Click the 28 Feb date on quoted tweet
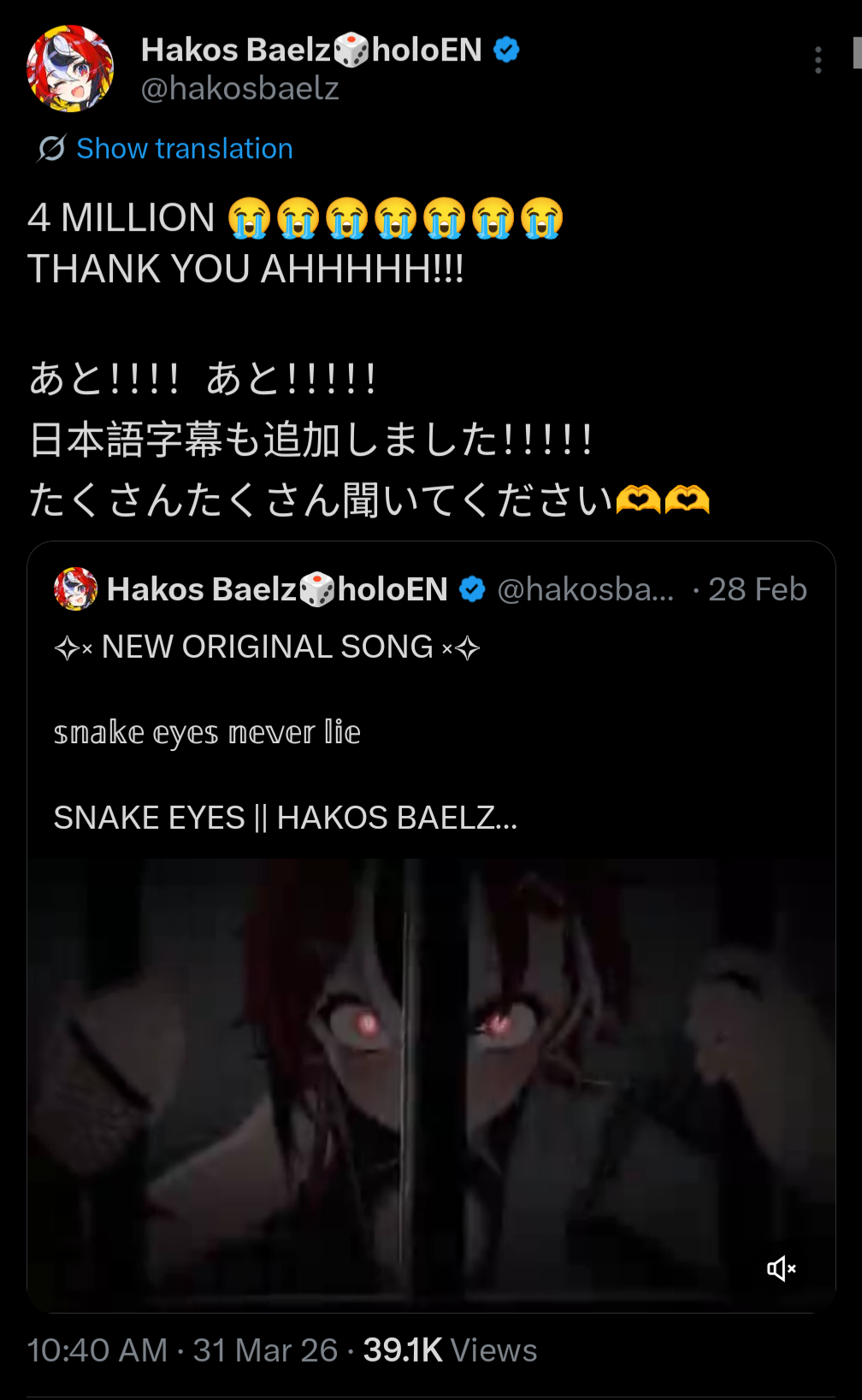The height and width of the screenshot is (1400, 862). (758, 589)
